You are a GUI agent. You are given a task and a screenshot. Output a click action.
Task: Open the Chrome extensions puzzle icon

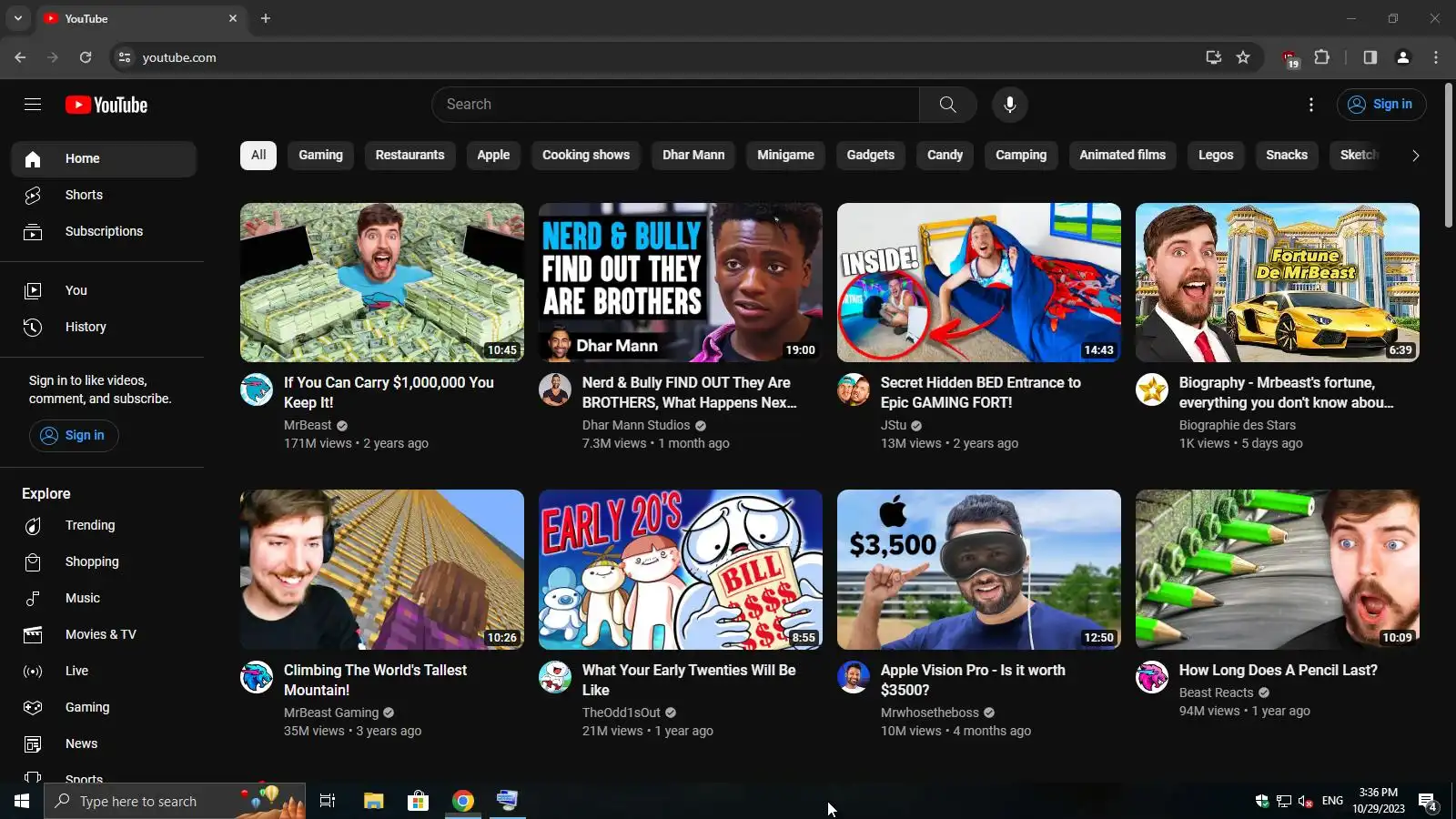coord(1321,57)
